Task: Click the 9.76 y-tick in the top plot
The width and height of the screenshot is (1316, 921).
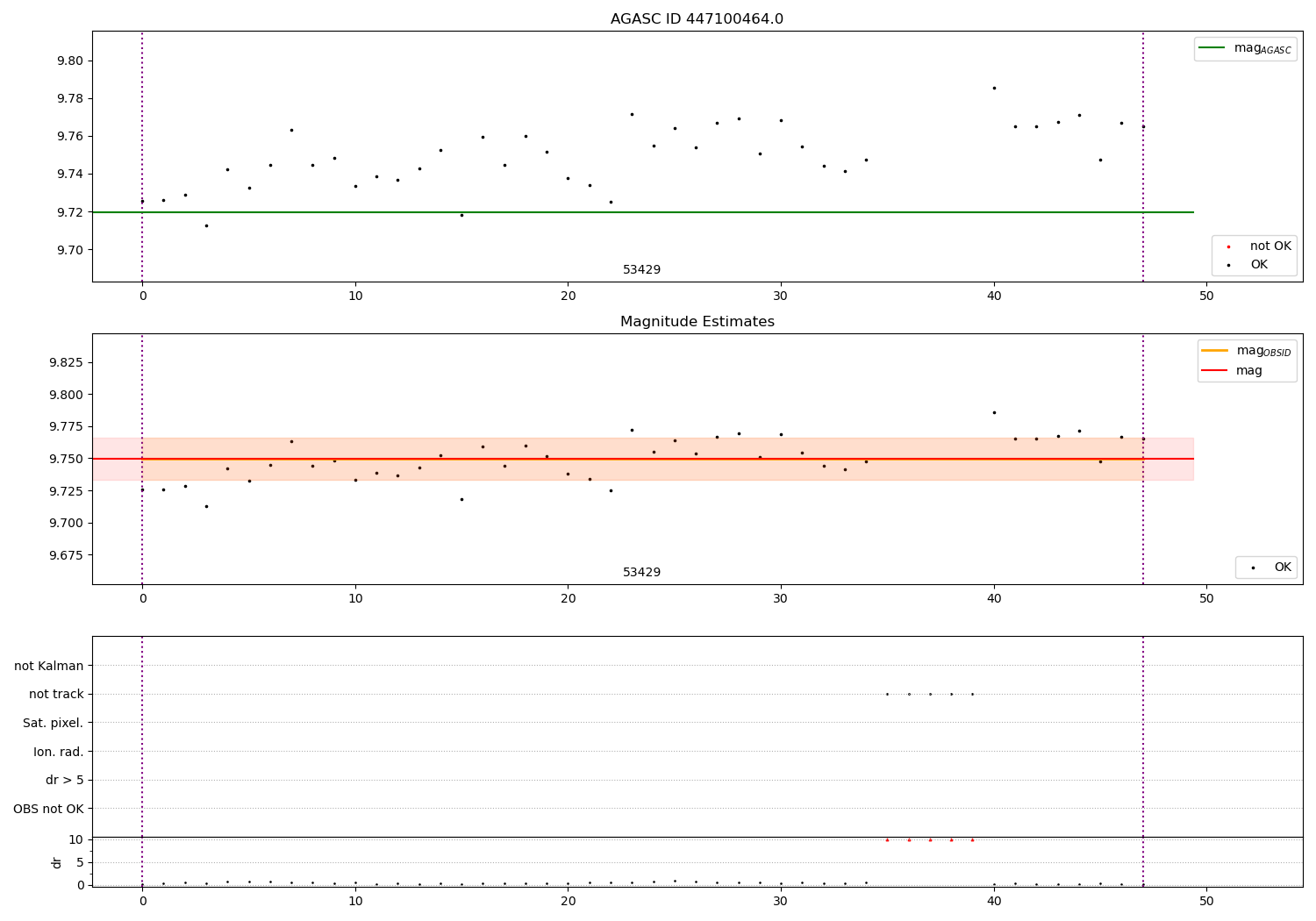Action: click(70, 137)
